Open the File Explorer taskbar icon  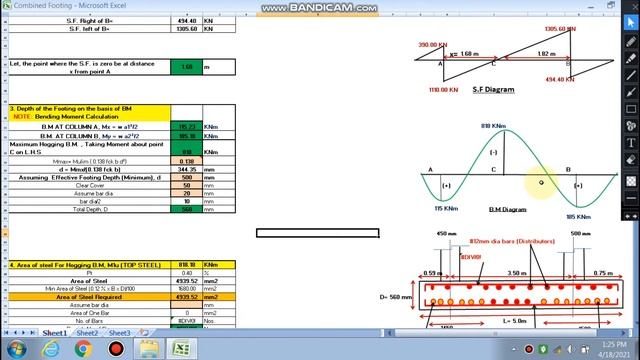coord(149,349)
